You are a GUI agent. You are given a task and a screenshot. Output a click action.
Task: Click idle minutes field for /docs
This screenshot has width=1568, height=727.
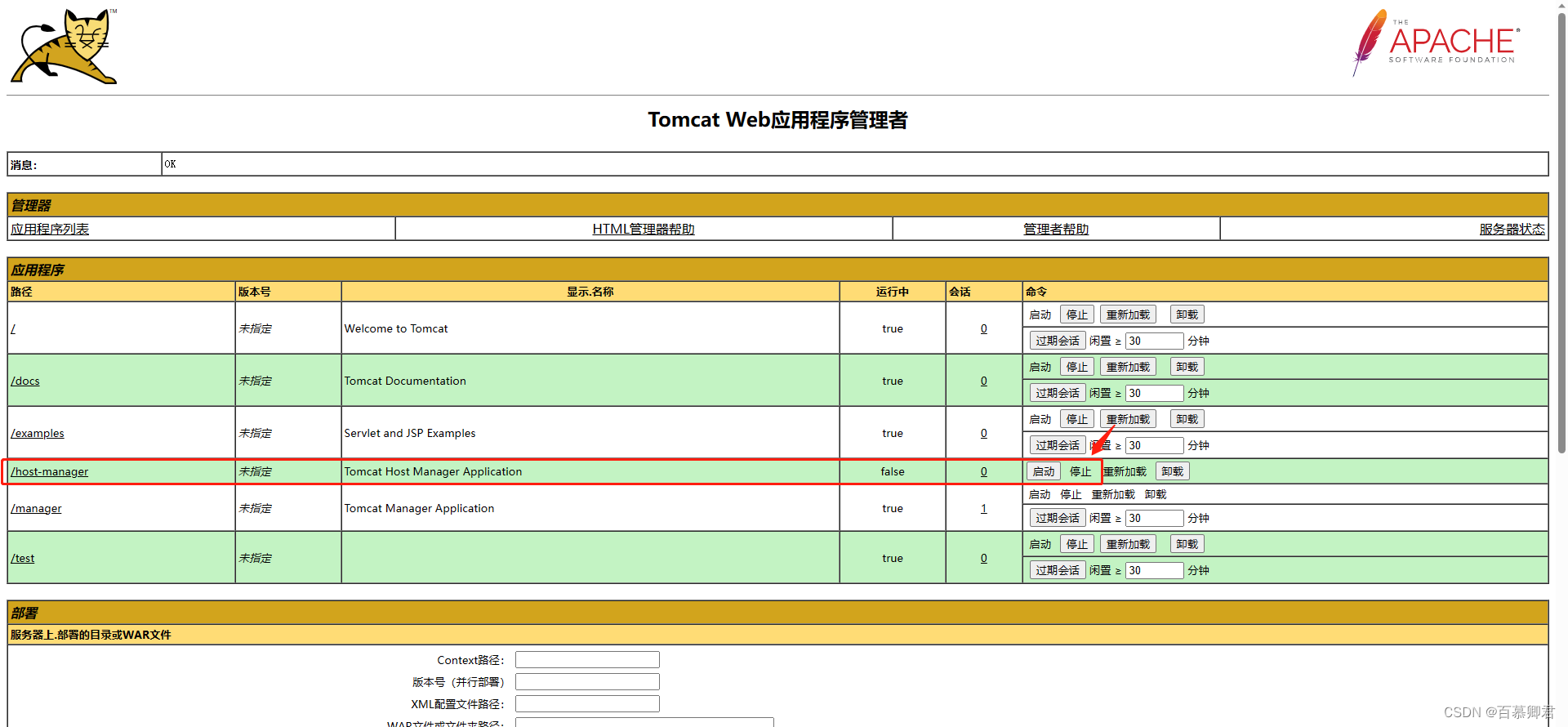[x=1155, y=393]
